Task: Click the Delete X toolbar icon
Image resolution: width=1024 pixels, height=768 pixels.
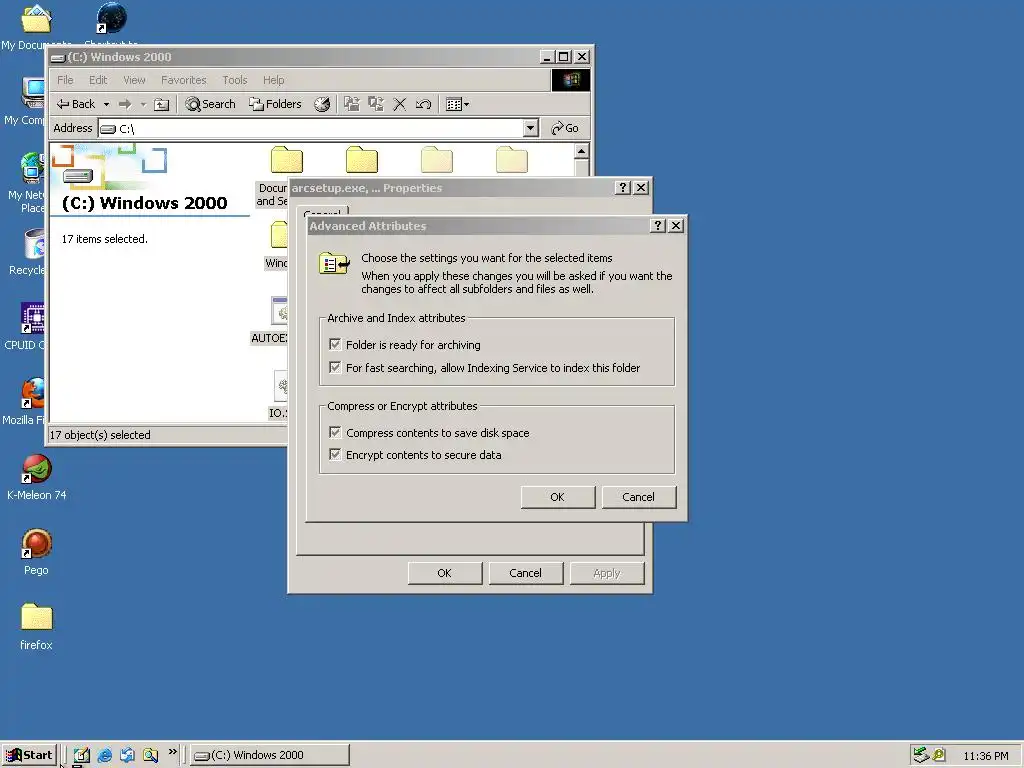Action: pyautogui.click(x=400, y=104)
